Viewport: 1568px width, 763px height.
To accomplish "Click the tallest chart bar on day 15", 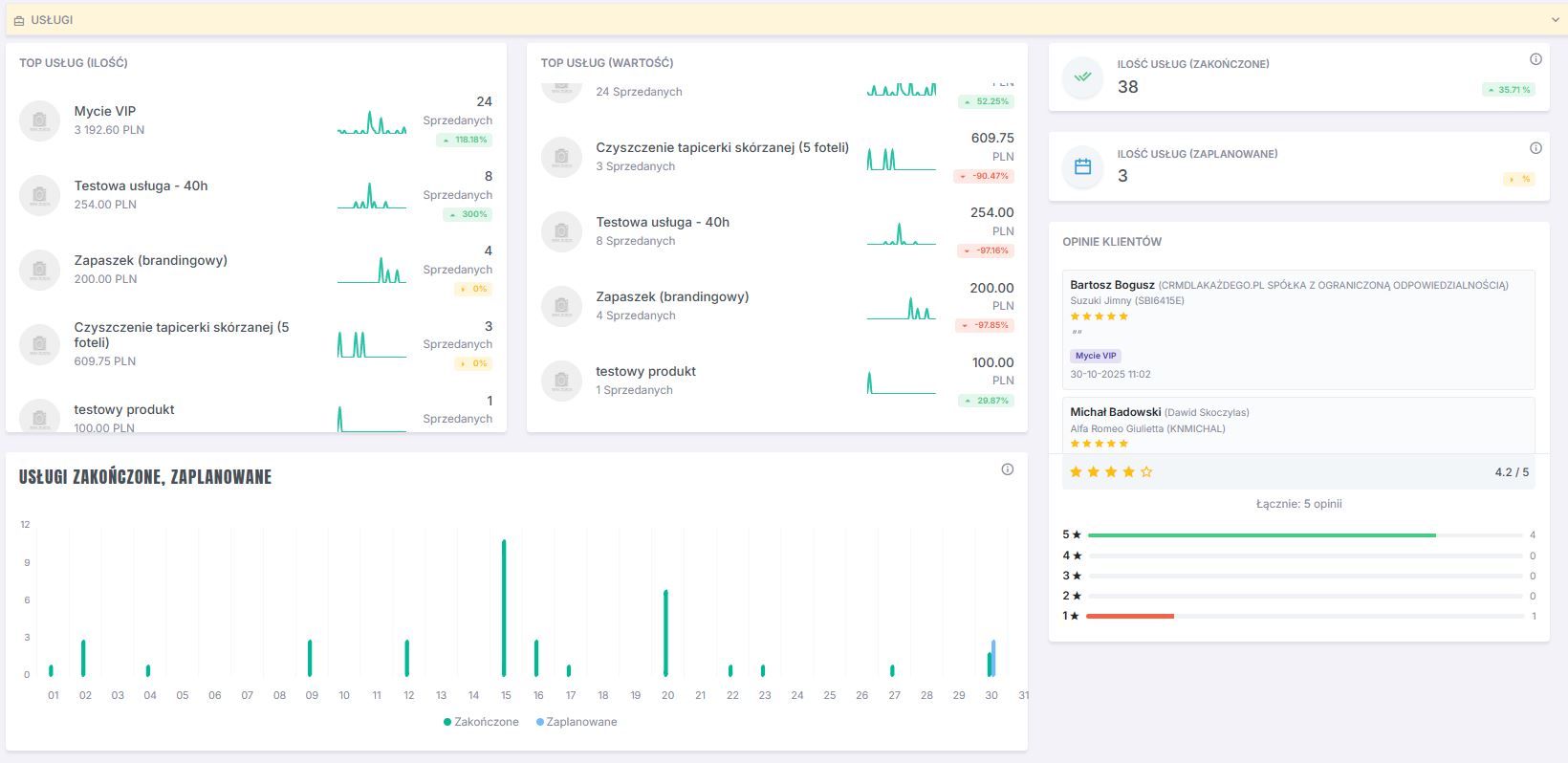I will [504, 607].
